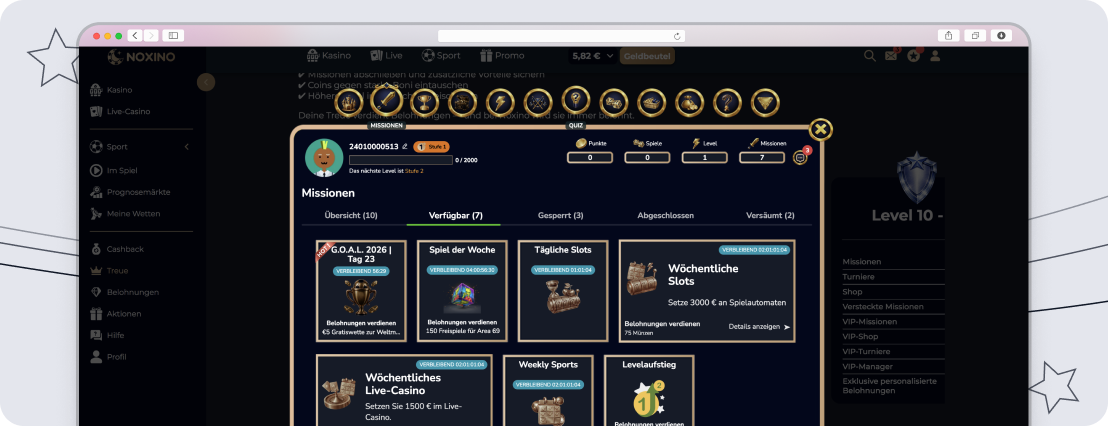
Task: Click the level progress bar 0 / 2000
Action: coord(401,160)
